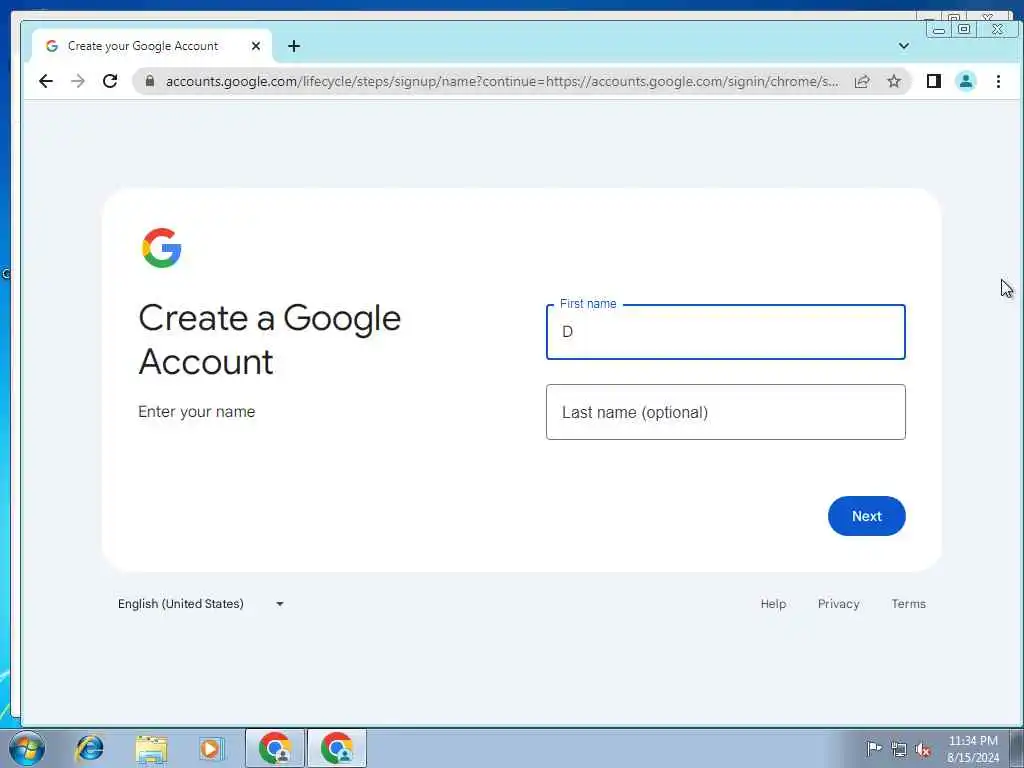Screen dimensions: 1024x768
Task: Switch to the second Chrome taskbar window
Action: (x=337, y=748)
